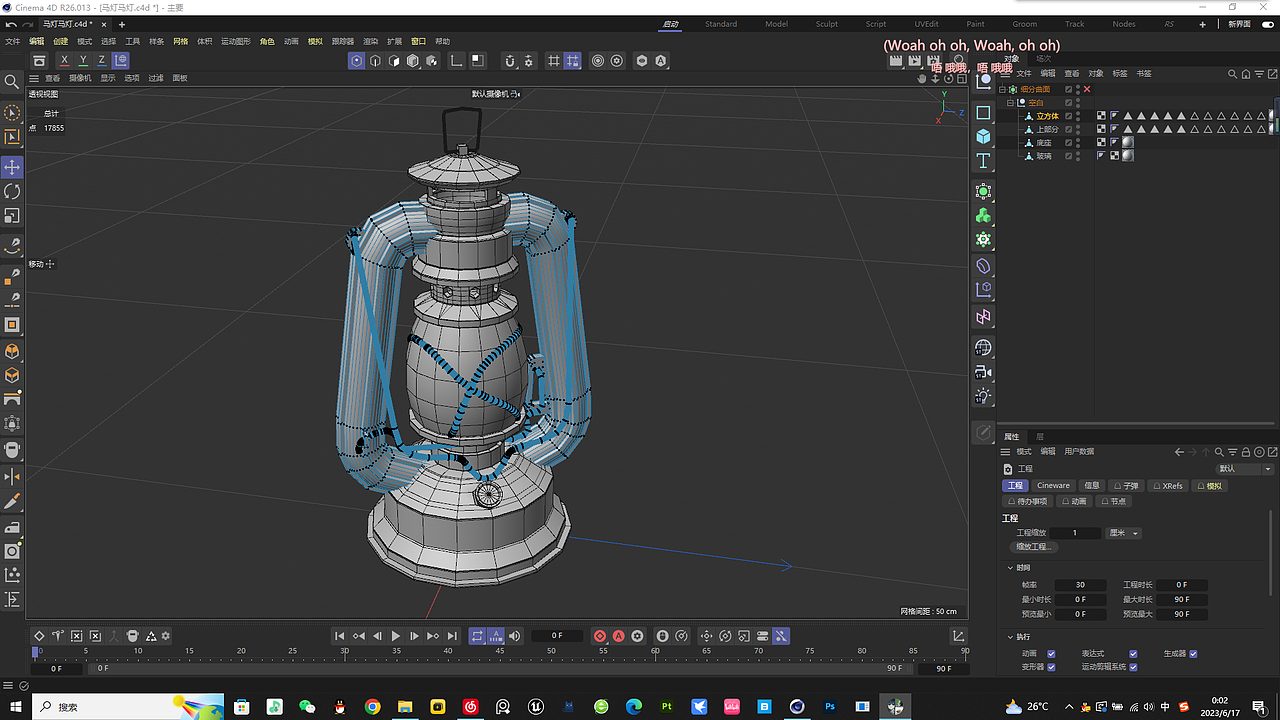Go back in Attribute Manager history

(1180, 452)
